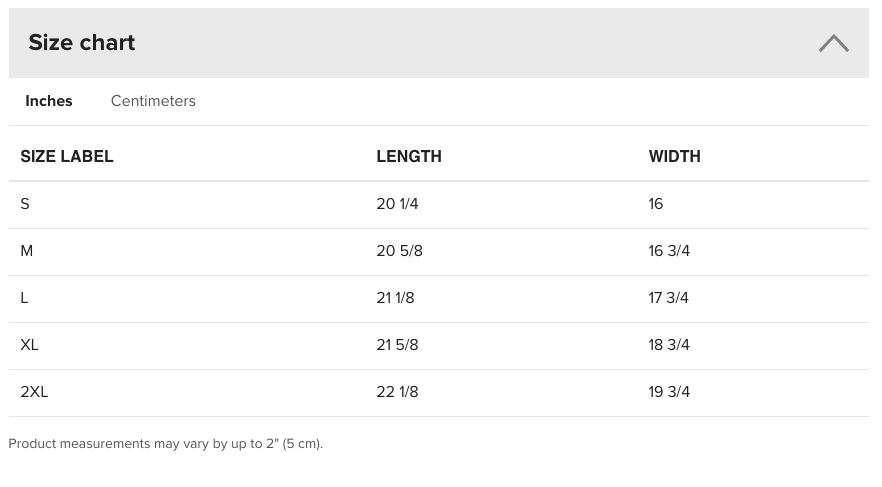
Task: Select the XL size row label
Action: tap(29, 345)
